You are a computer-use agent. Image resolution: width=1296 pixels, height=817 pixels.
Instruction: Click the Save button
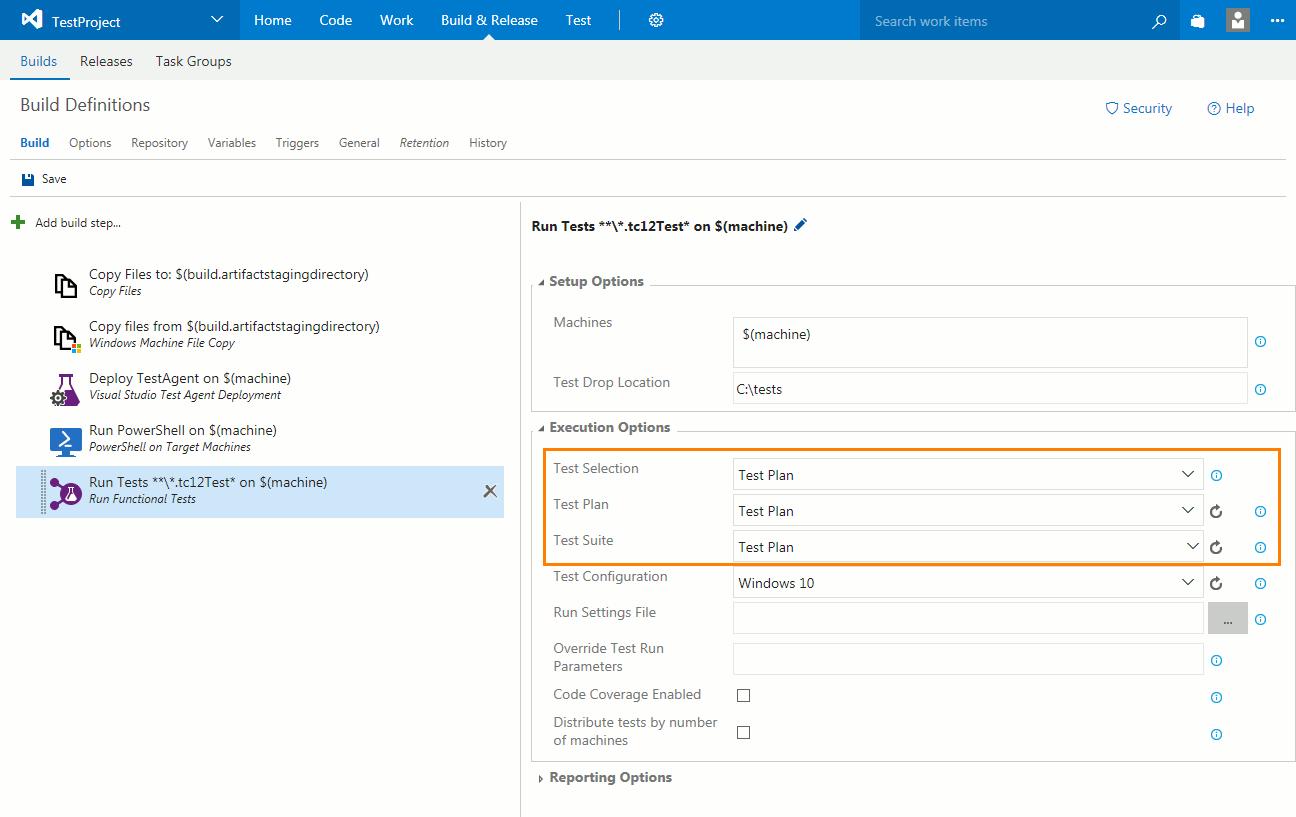(44, 179)
